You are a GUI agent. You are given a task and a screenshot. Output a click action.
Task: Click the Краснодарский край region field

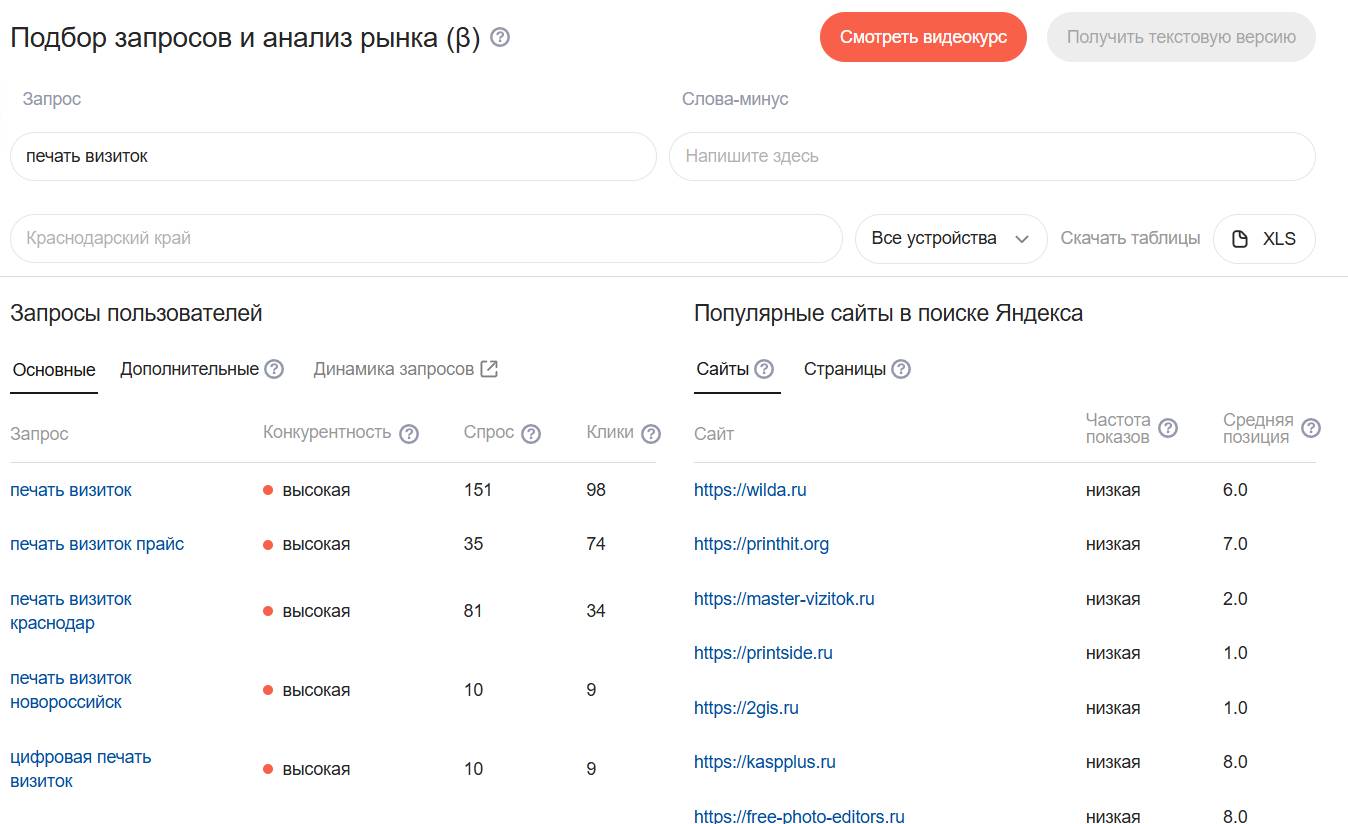click(x=426, y=239)
